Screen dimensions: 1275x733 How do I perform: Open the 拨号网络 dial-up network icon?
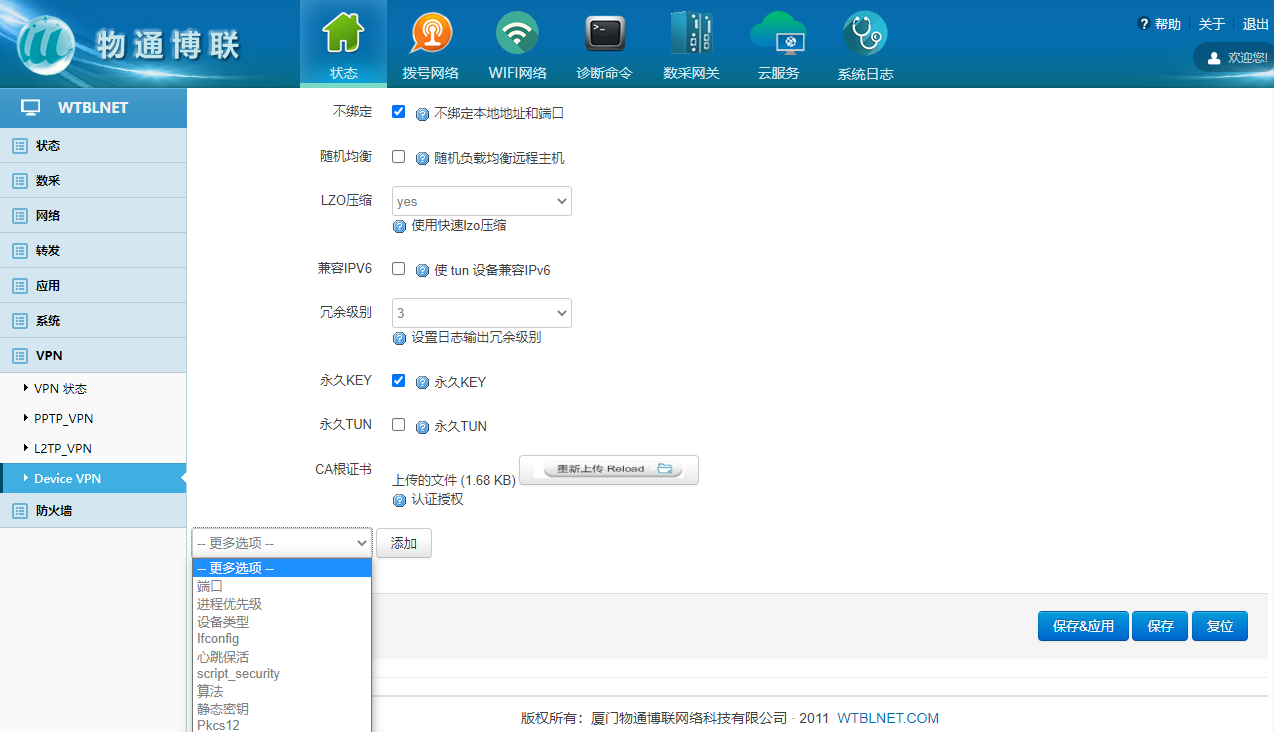pyautogui.click(x=430, y=35)
